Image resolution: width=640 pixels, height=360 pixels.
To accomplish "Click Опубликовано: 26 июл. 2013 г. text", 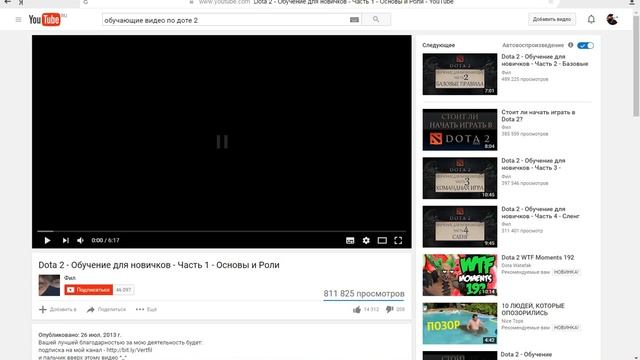I will pos(80,335).
